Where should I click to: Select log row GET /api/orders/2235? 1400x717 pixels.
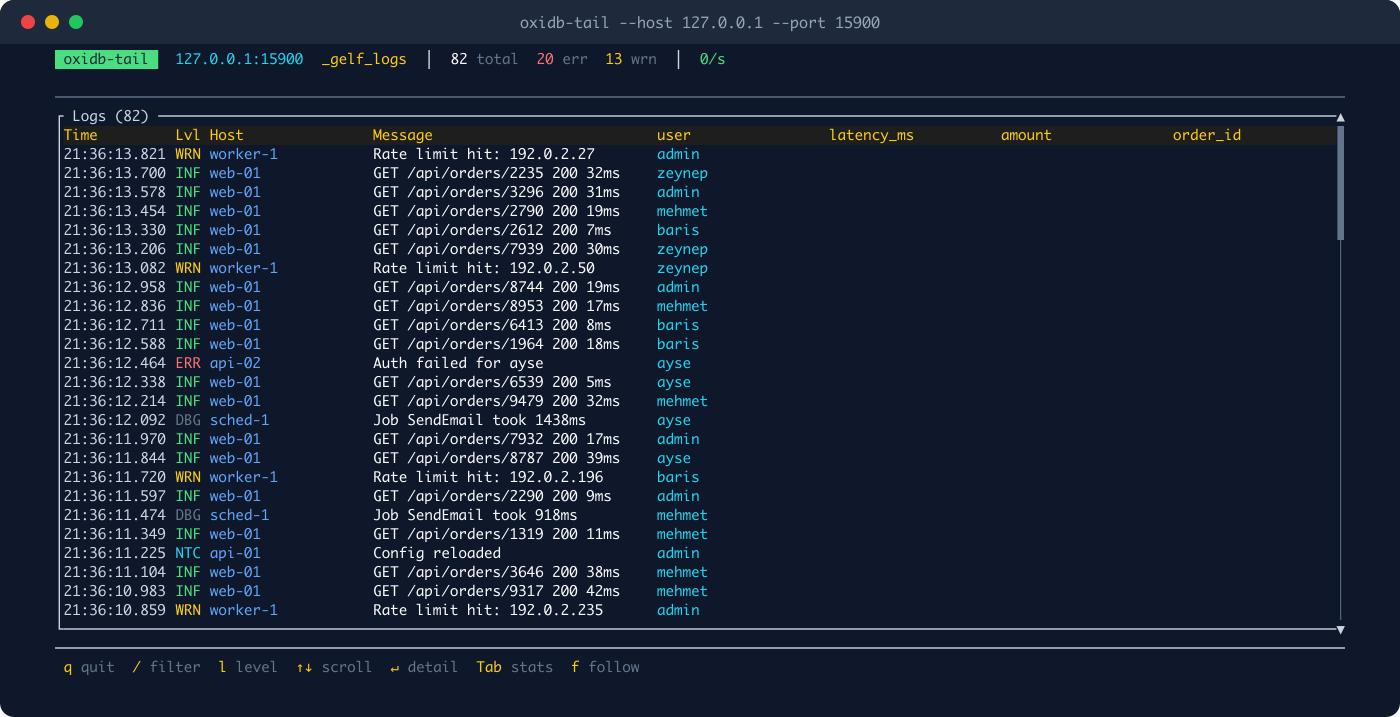point(698,173)
